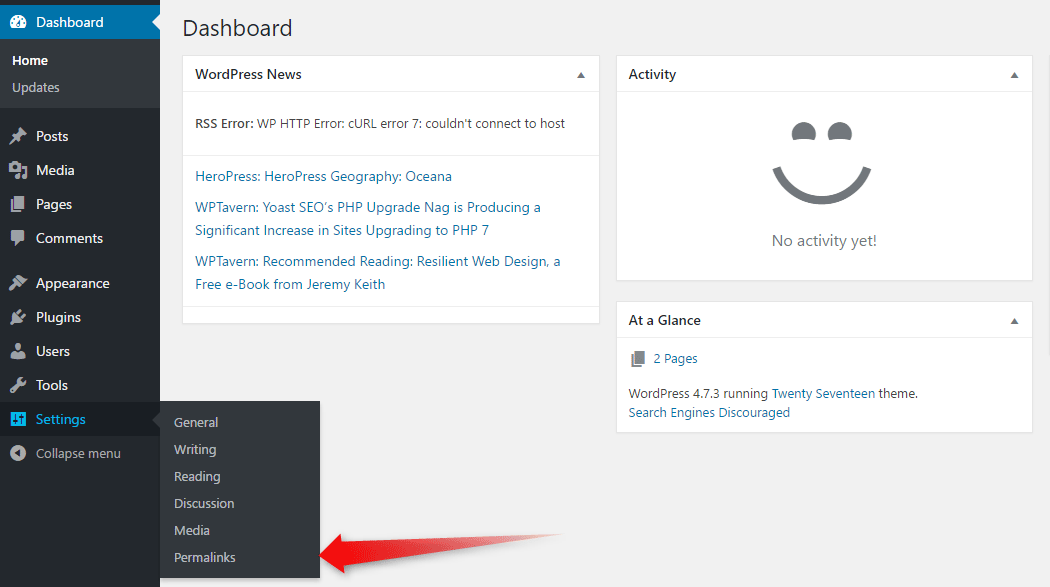This screenshot has width=1050, height=587.
Task: Open the HeroPress Geography: Oceana link
Action: coord(323,176)
